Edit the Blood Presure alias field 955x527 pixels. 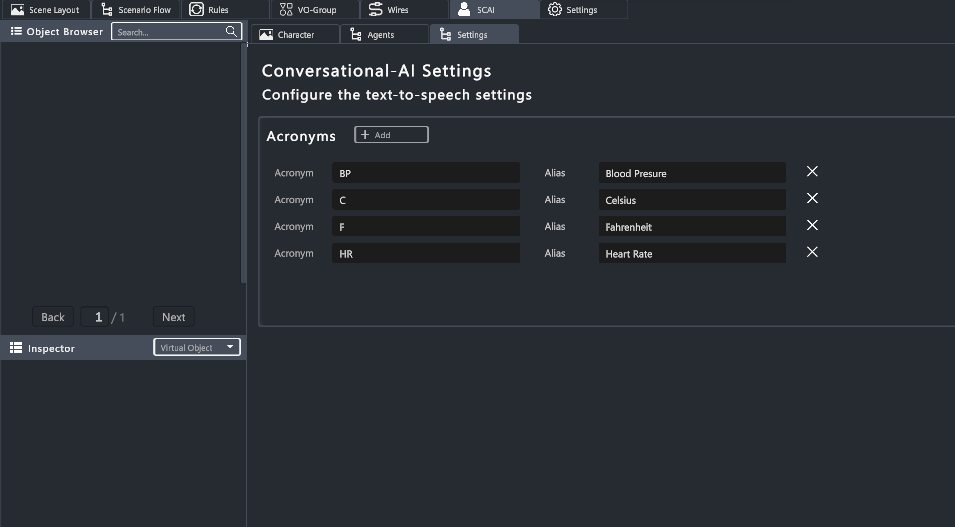pyautogui.click(x=691, y=173)
